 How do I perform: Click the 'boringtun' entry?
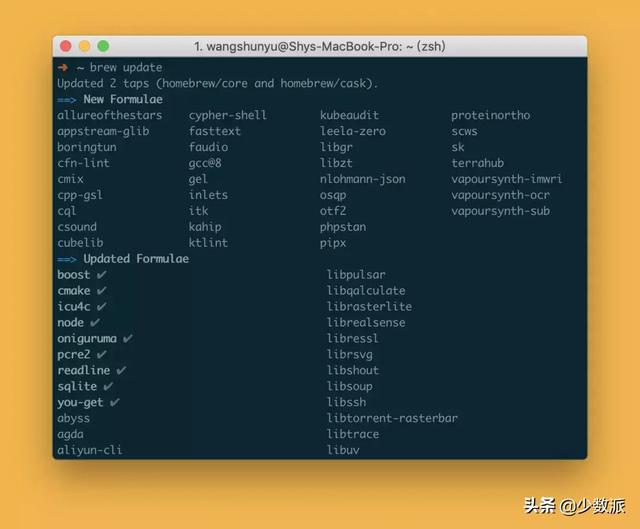(87, 147)
